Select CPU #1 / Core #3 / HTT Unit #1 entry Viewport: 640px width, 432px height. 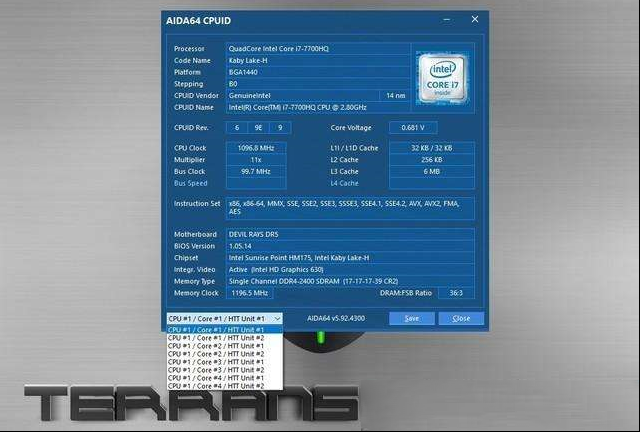(x=224, y=362)
